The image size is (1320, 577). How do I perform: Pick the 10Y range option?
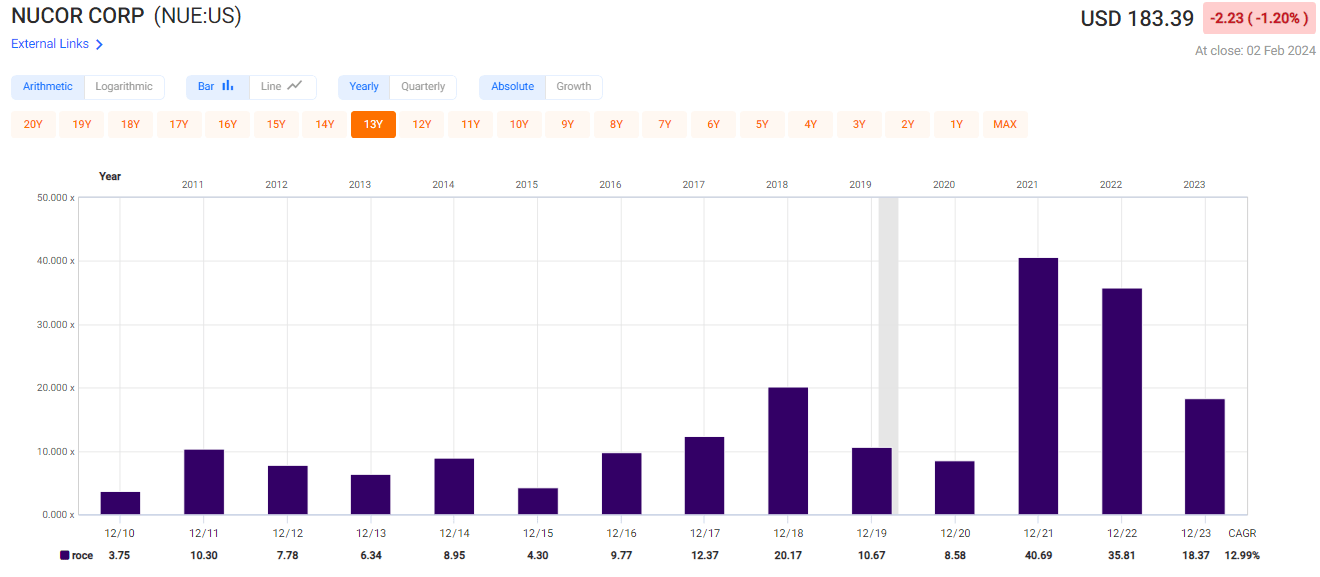(519, 124)
